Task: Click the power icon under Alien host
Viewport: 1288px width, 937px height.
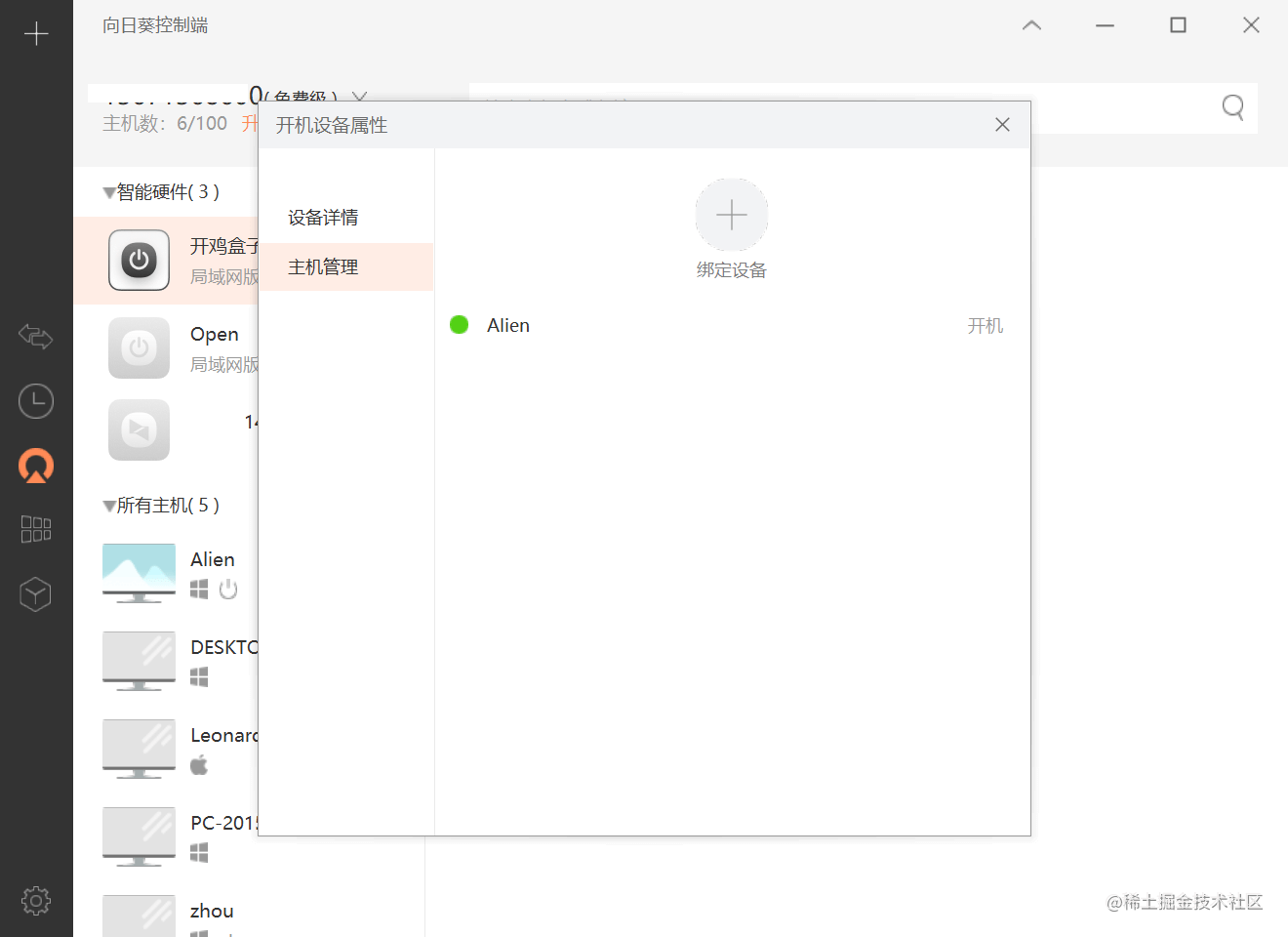Action: pyautogui.click(x=228, y=589)
